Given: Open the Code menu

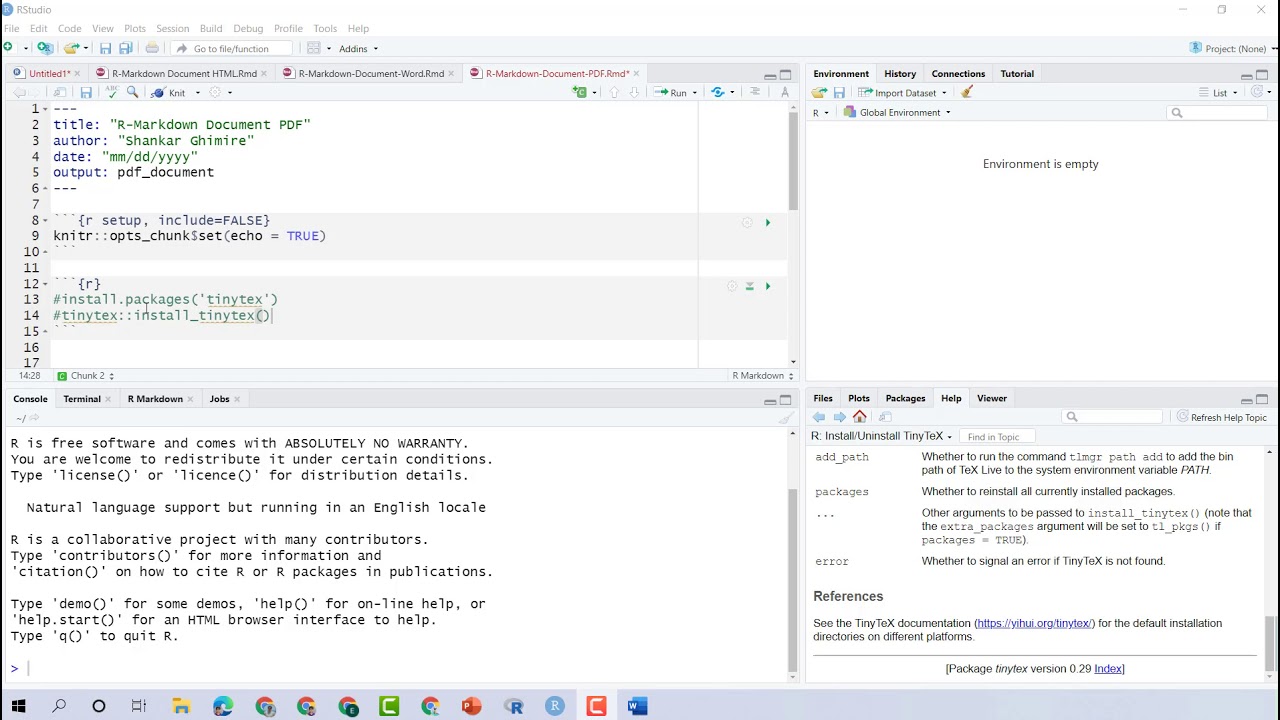Looking at the screenshot, I should [x=69, y=28].
